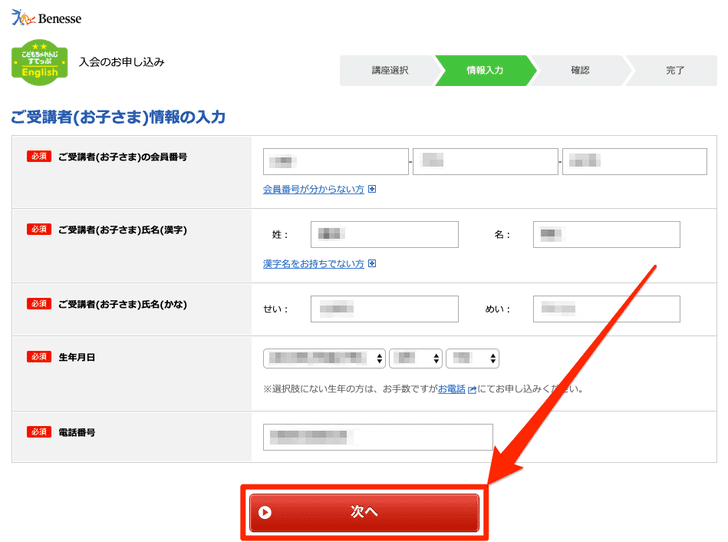Click the 生年月日 label
Image resolution: width=728 pixels, height=542 pixels.
77,357
